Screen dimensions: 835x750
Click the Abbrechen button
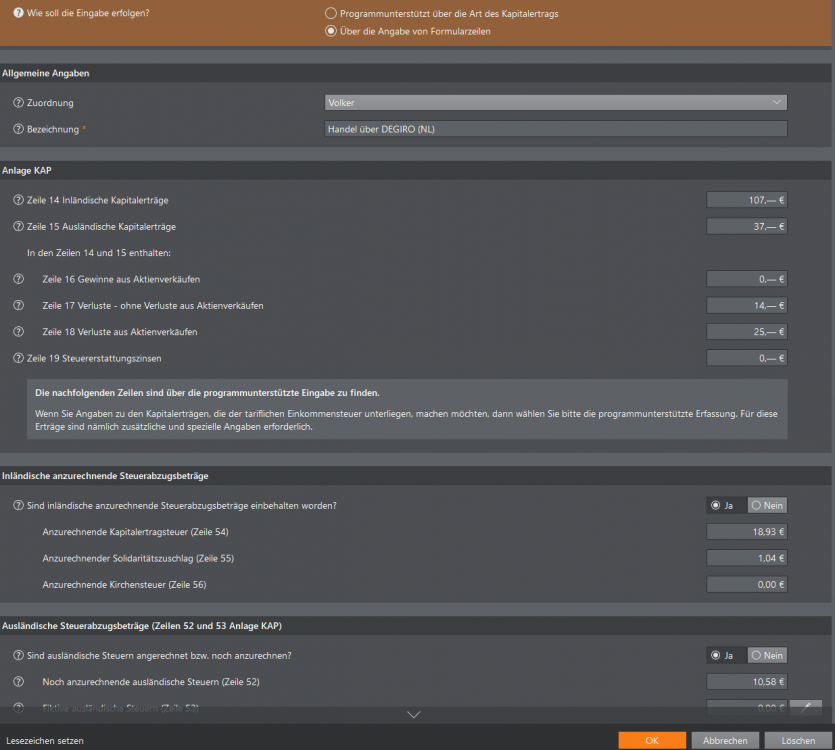click(725, 740)
